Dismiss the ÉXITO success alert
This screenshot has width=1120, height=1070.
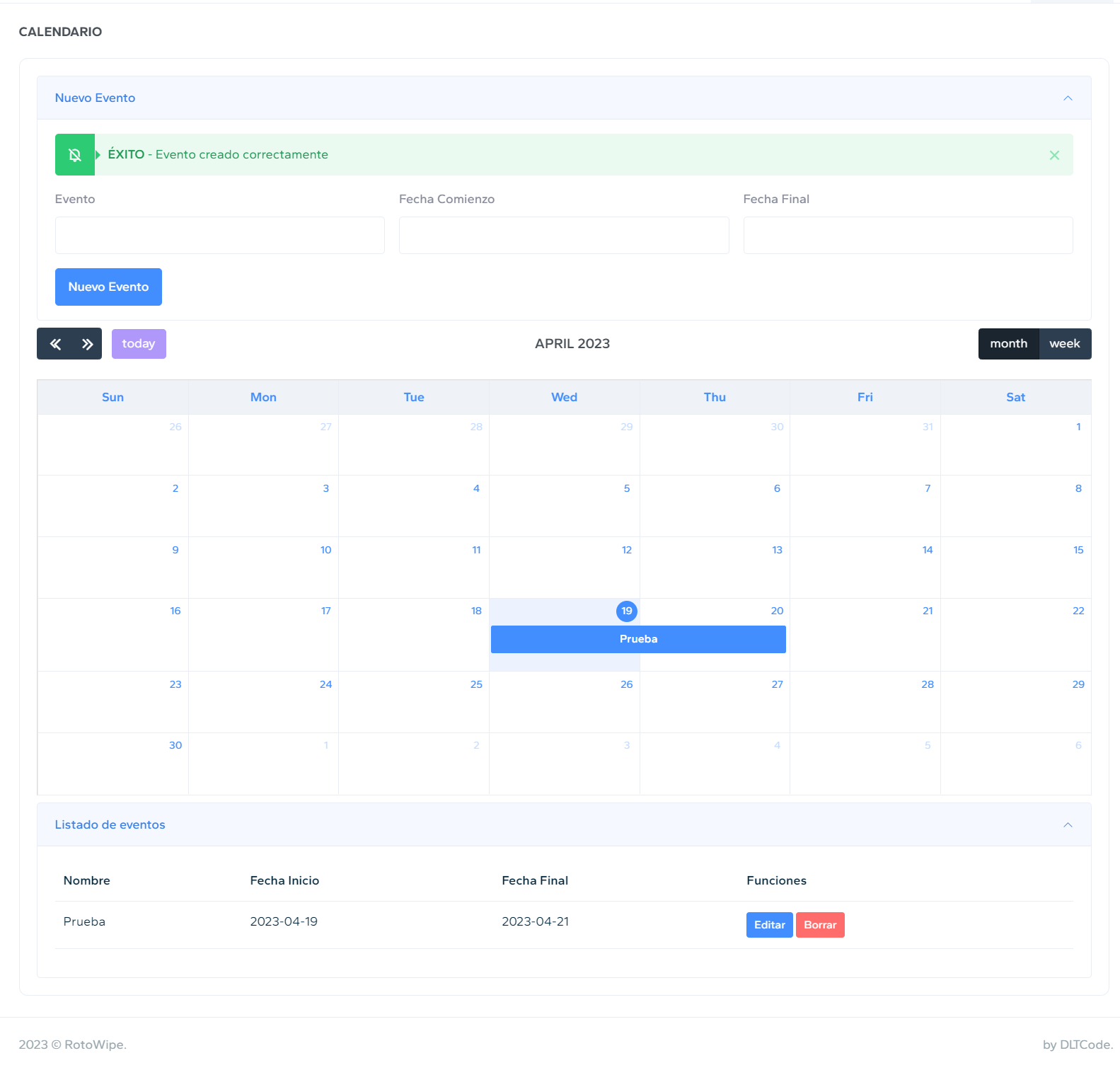tap(1053, 155)
